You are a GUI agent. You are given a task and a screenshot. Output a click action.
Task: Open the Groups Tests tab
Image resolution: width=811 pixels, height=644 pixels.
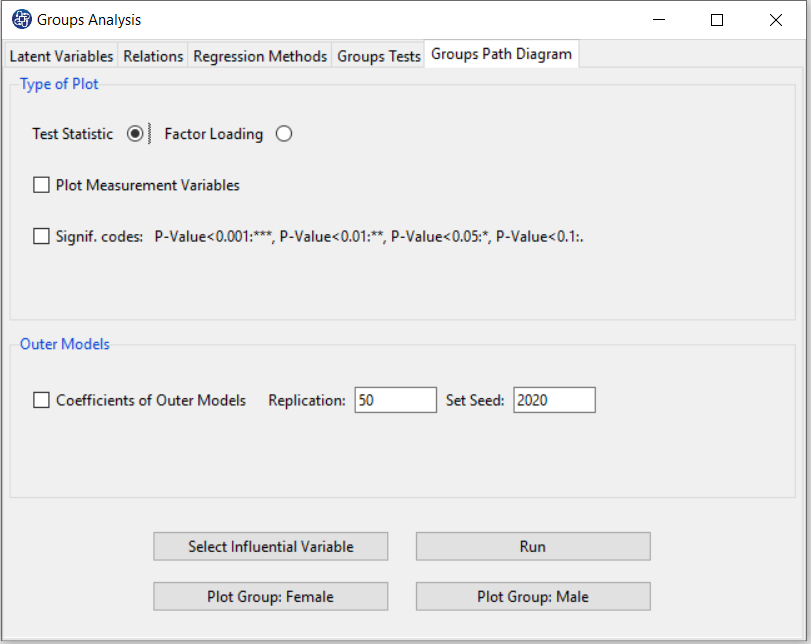[379, 56]
